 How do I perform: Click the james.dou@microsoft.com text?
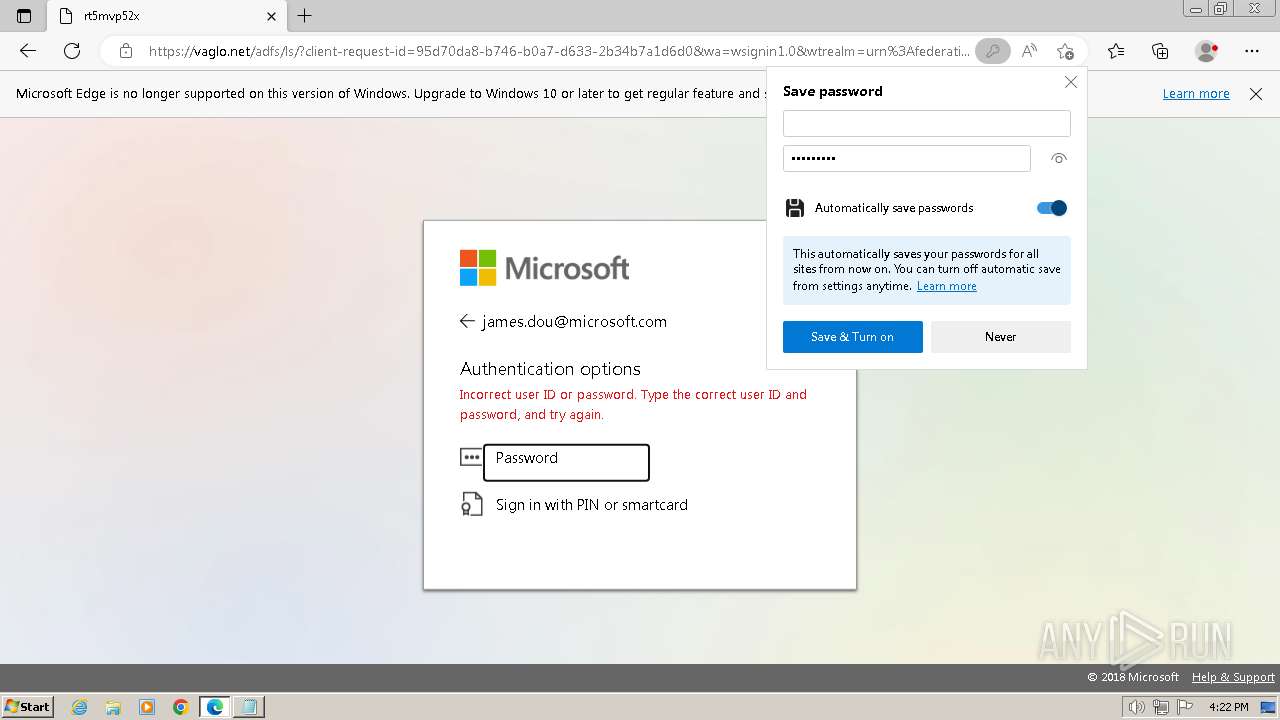(x=574, y=321)
